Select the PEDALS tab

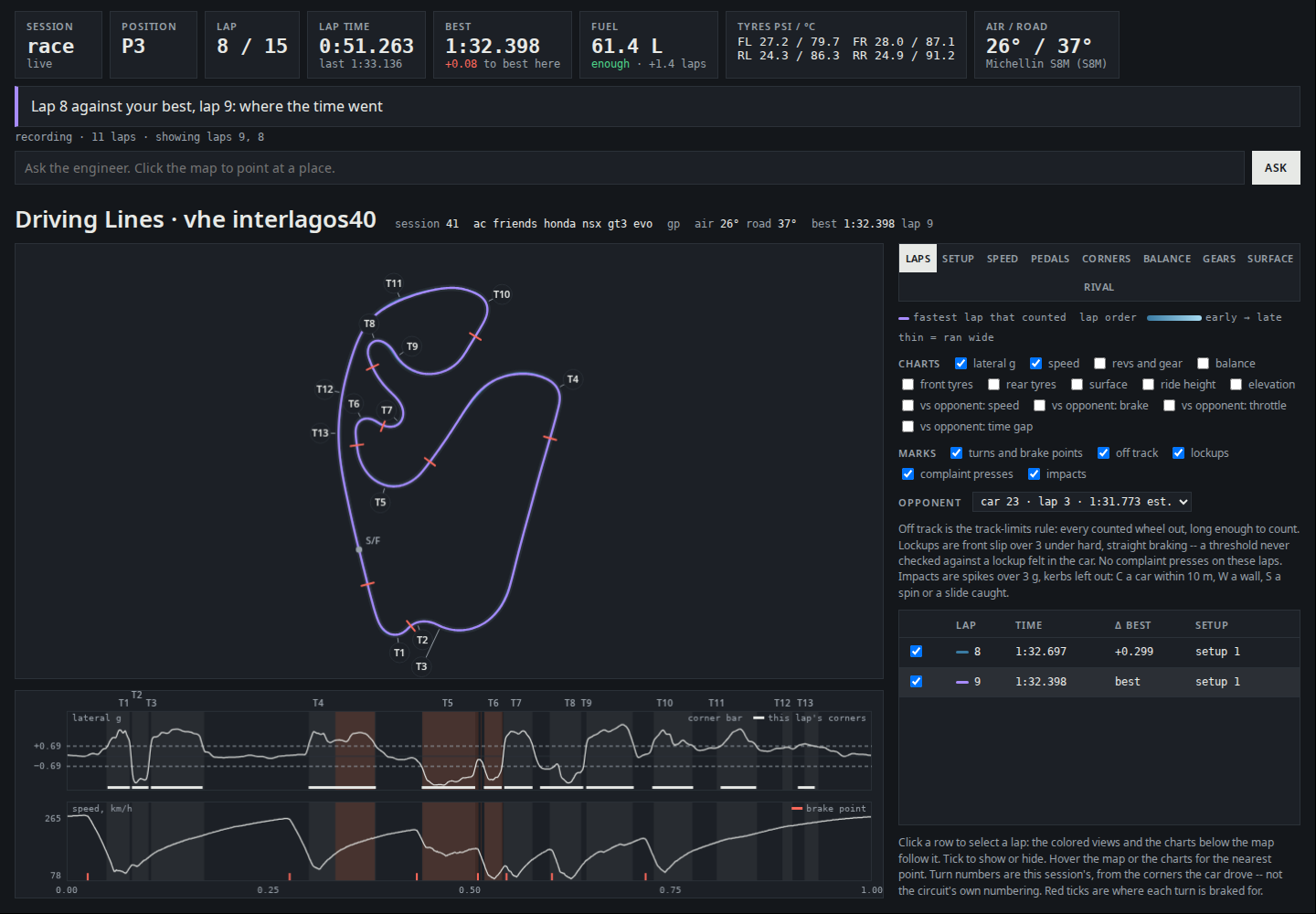[x=1050, y=259]
